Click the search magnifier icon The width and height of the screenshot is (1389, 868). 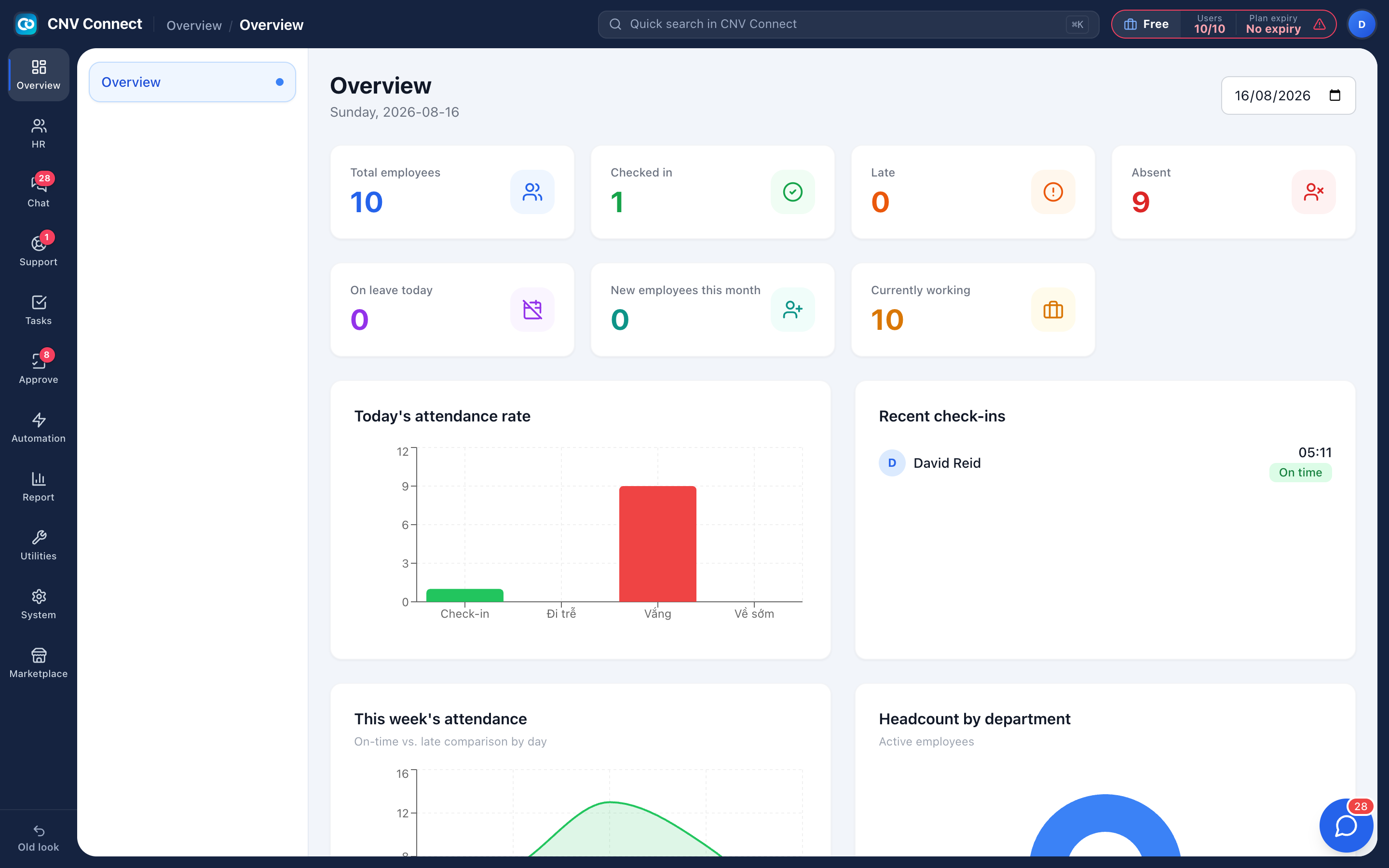[615, 24]
